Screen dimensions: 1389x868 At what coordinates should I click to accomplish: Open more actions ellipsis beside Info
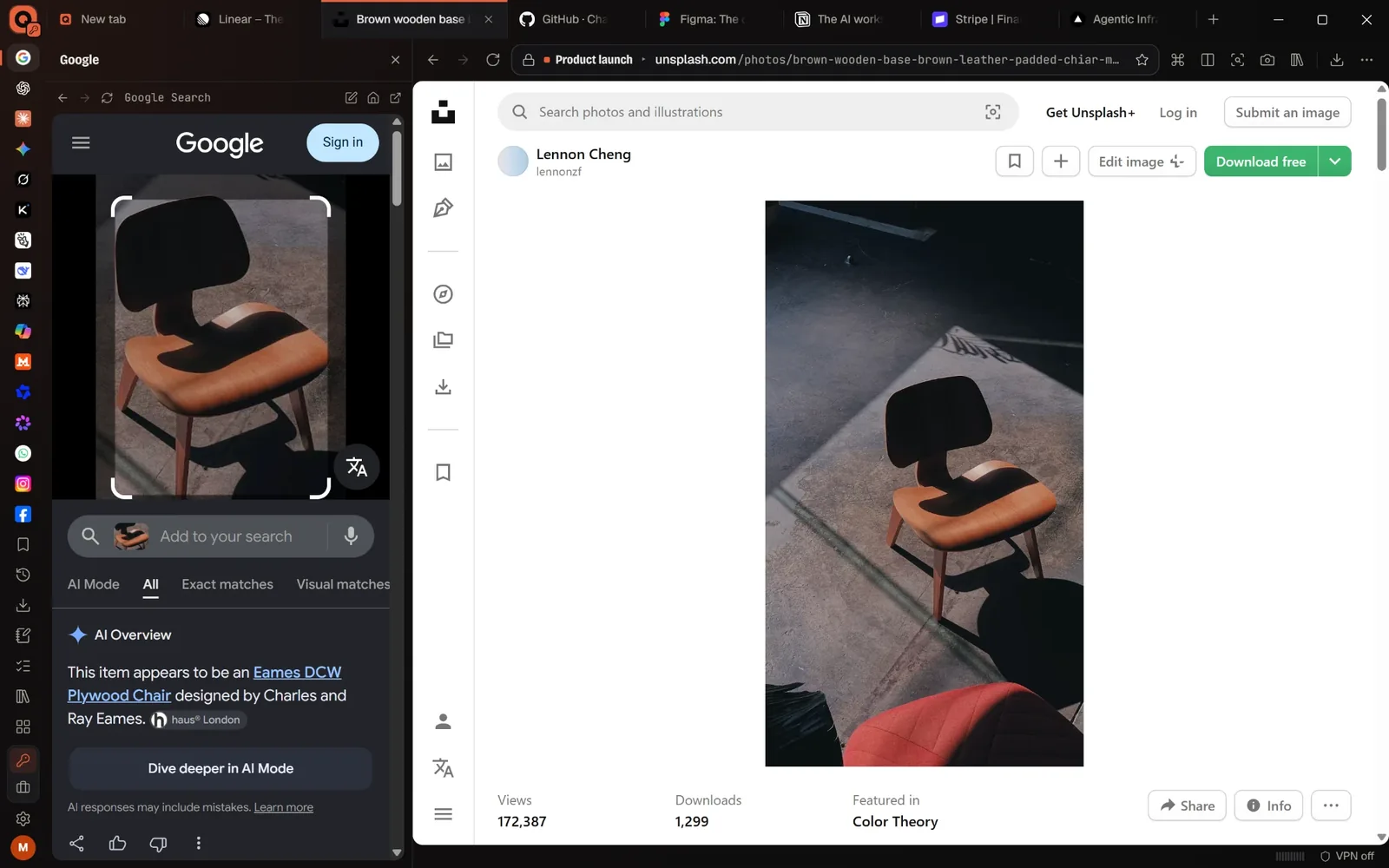pos(1331,806)
